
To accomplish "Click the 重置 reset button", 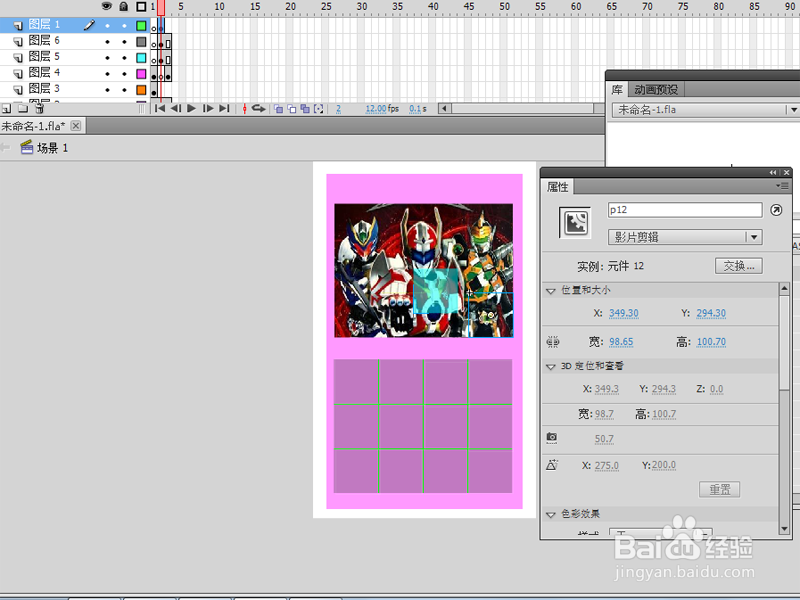I will tap(719, 489).
